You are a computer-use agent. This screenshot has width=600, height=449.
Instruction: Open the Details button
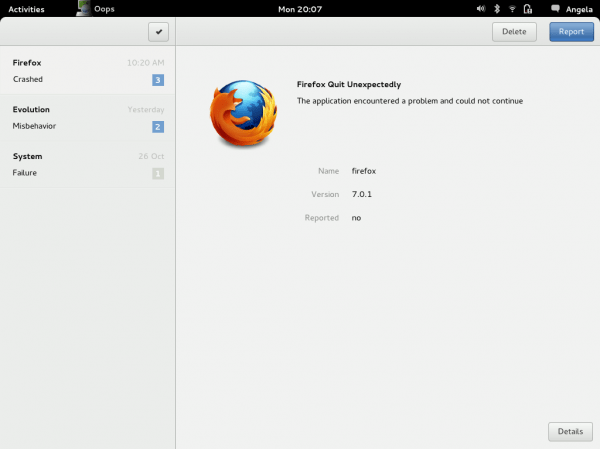pos(570,431)
